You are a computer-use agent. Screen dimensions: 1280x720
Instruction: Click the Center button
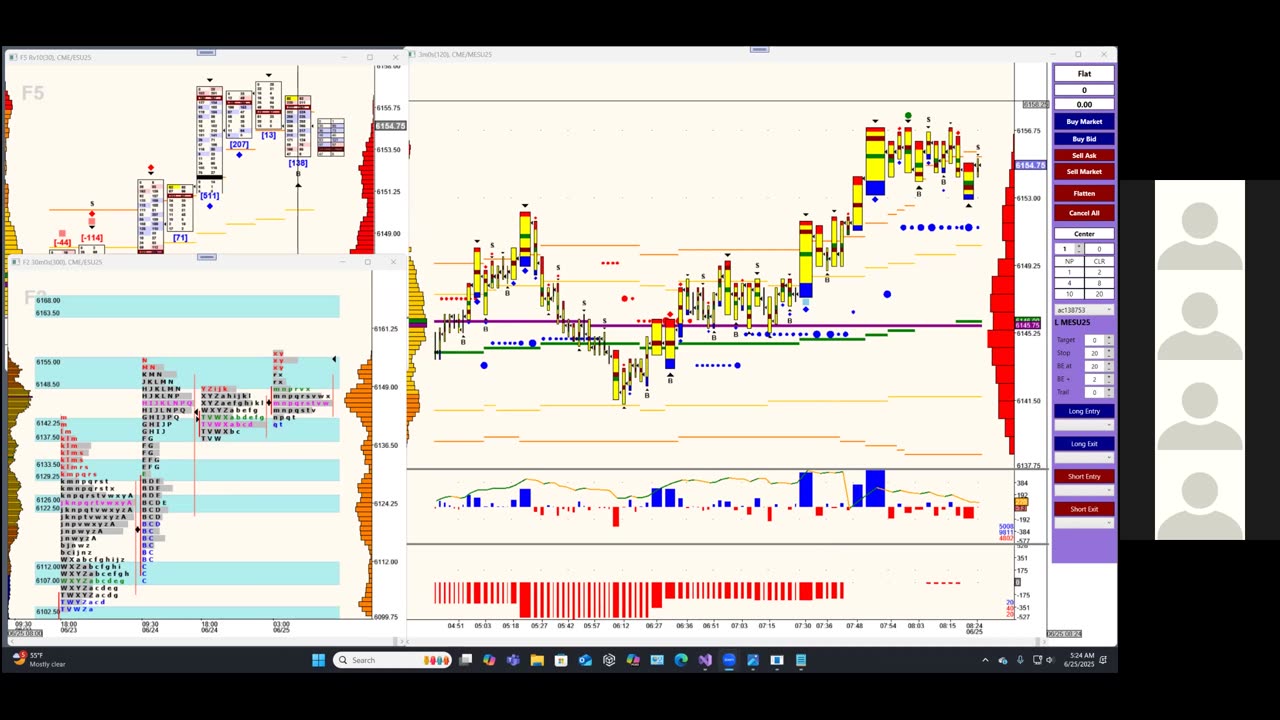point(1084,234)
